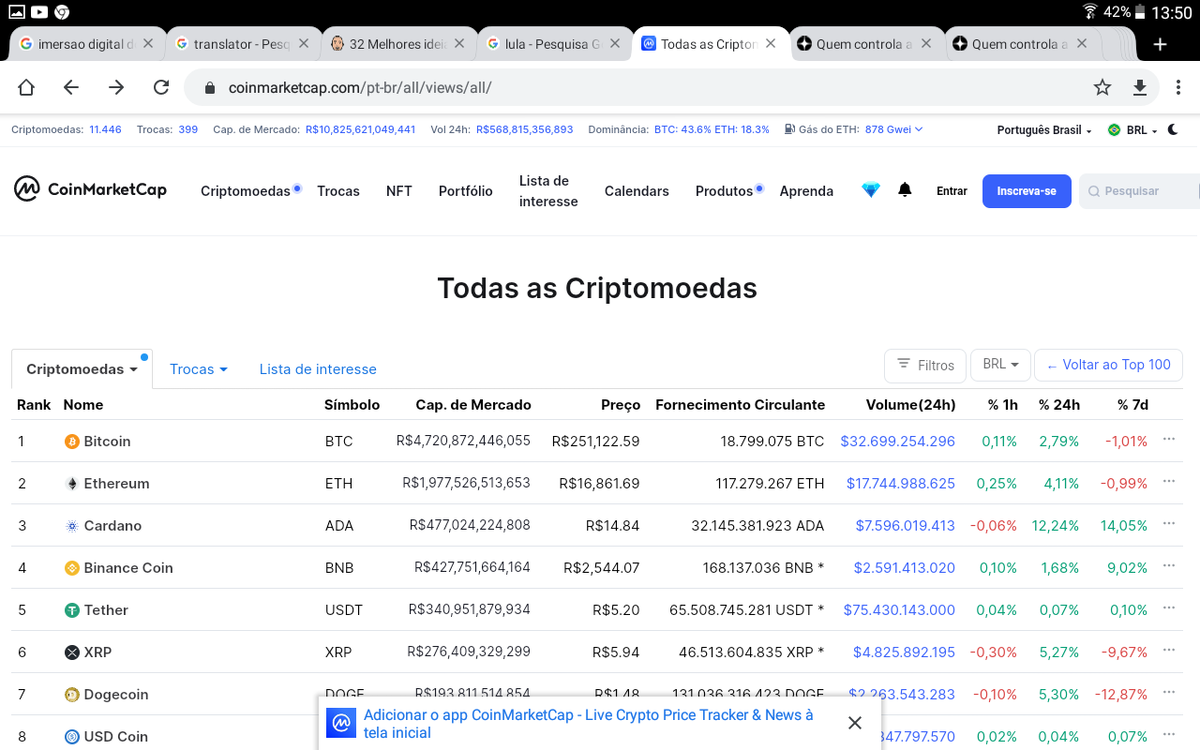Click the Bitcoin coin icon

click(x=72, y=441)
